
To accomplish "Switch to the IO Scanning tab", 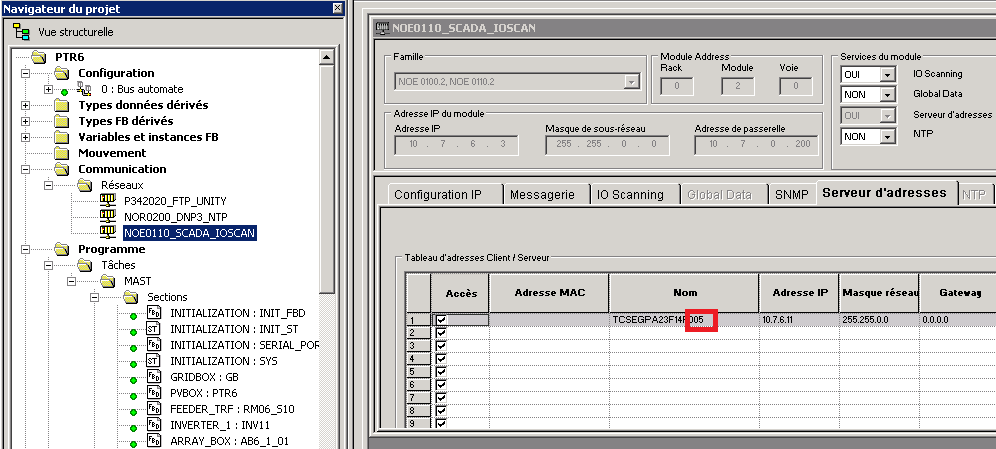I will [630, 195].
